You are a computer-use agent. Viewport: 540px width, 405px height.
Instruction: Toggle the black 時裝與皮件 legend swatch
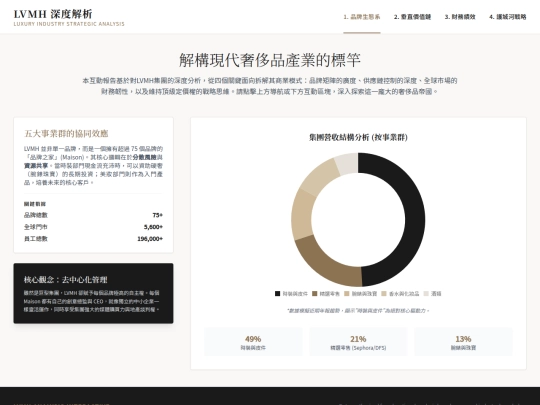click(x=277, y=293)
